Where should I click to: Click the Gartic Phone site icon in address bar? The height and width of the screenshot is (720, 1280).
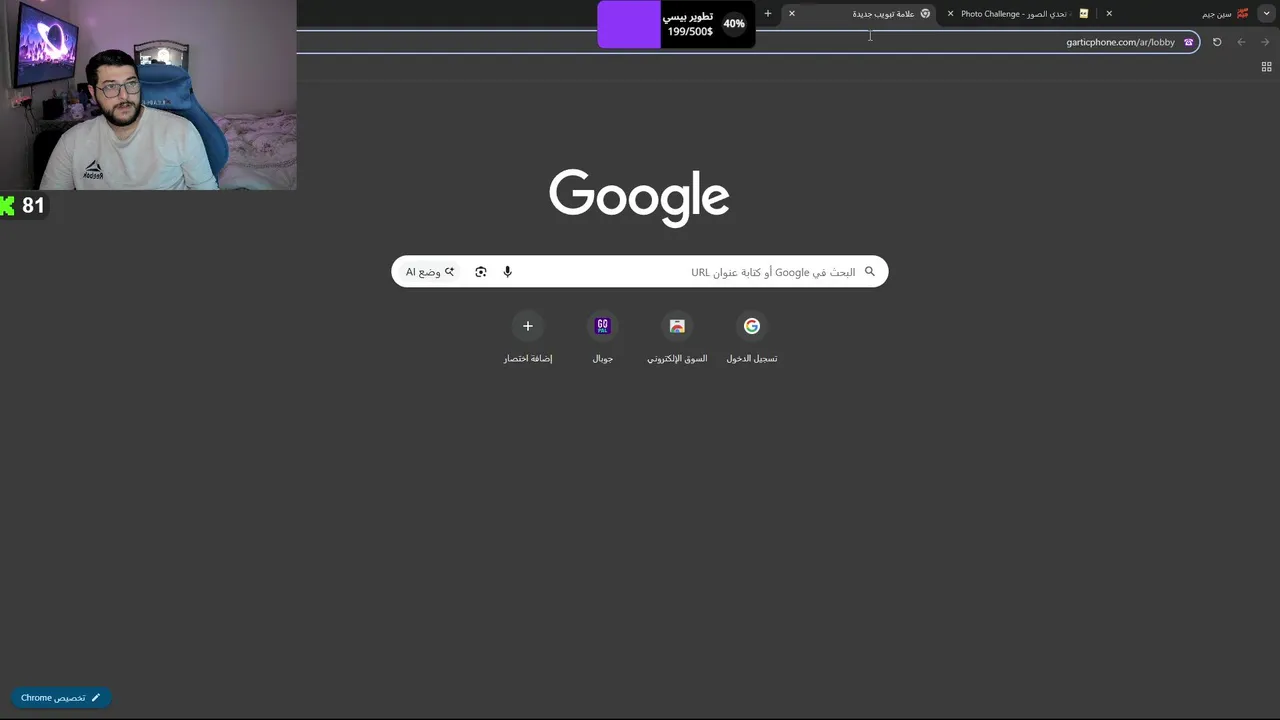[1188, 42]
